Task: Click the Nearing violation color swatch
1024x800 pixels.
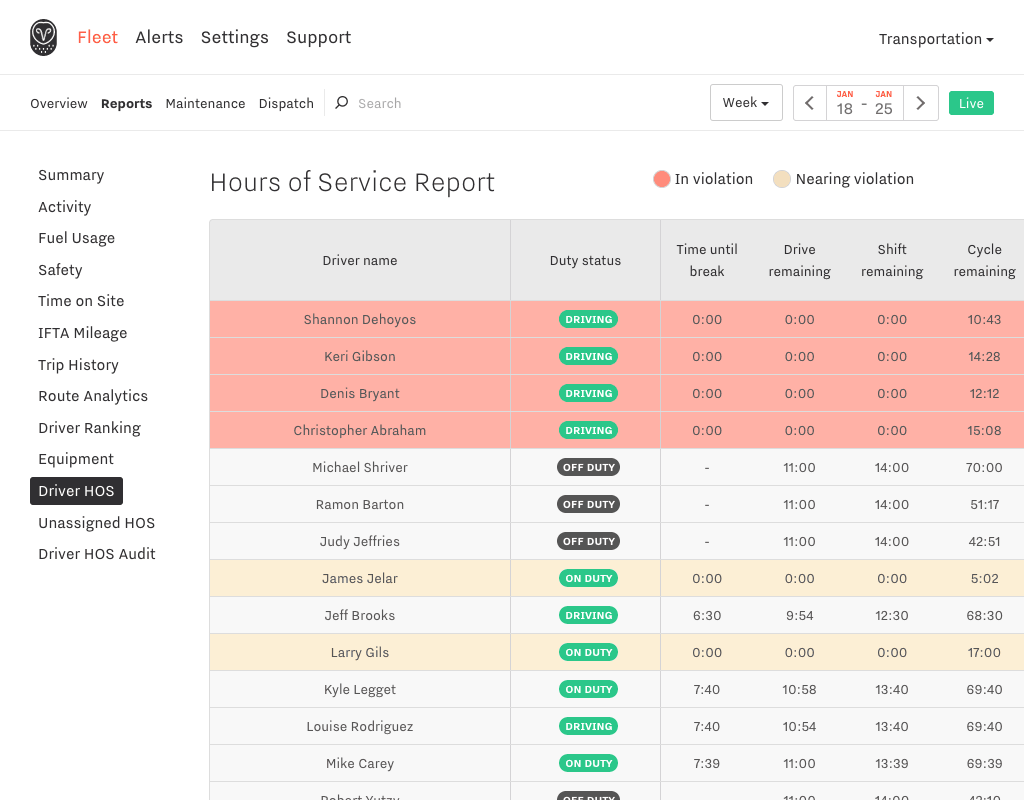Action: tap(782, 179)
